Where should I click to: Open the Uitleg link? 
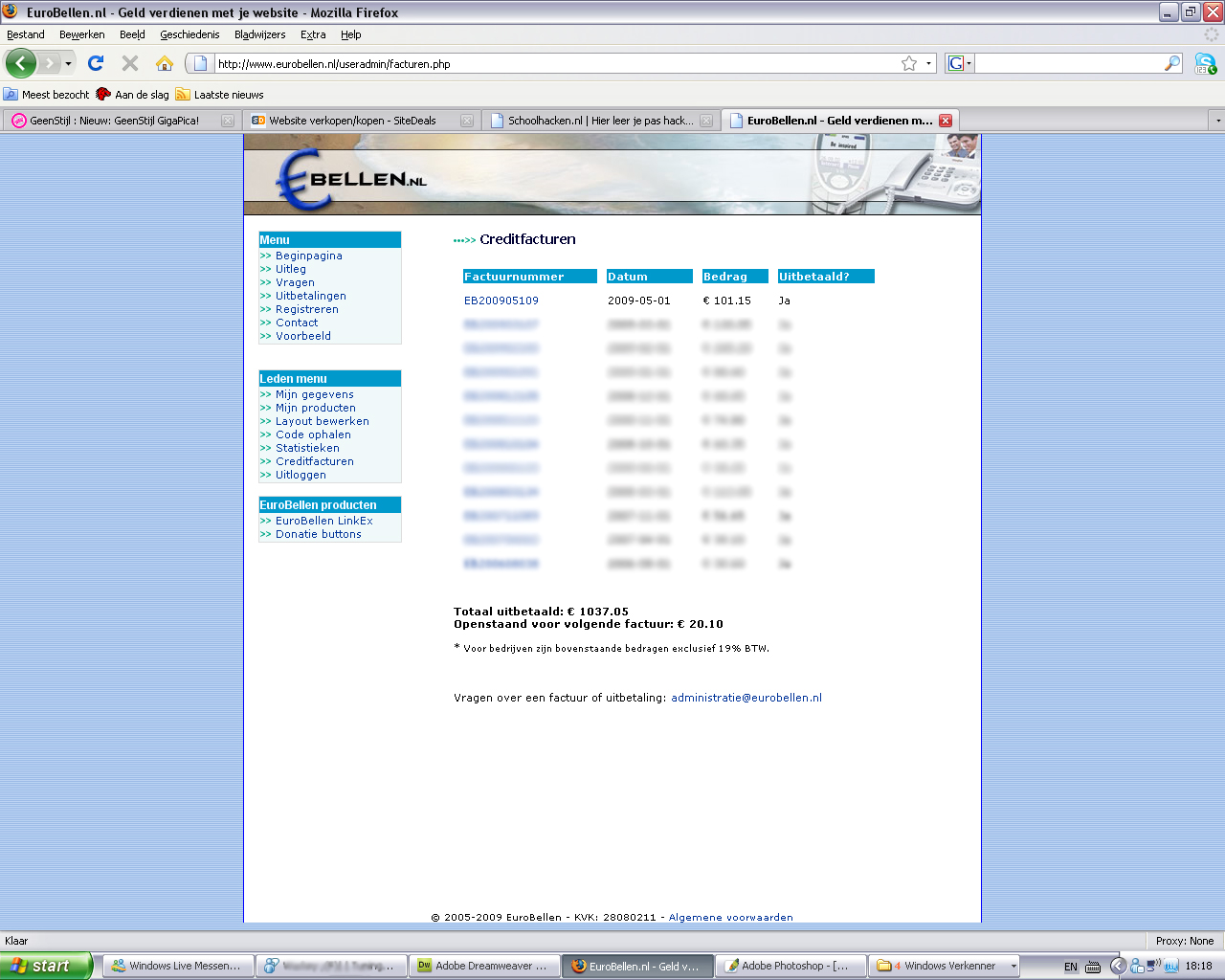click(291, 269)
